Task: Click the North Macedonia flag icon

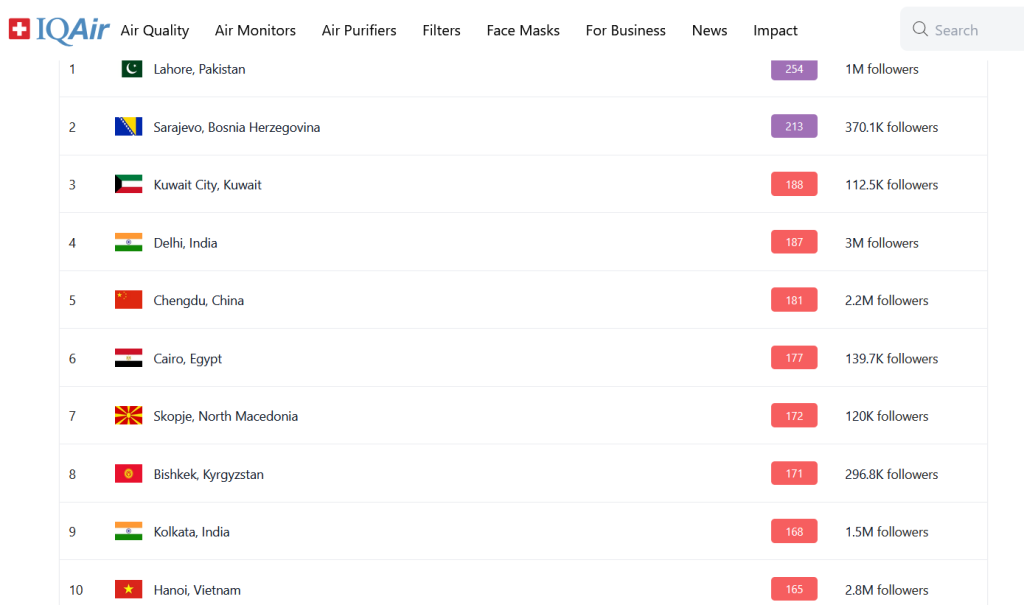Action: 128,416
